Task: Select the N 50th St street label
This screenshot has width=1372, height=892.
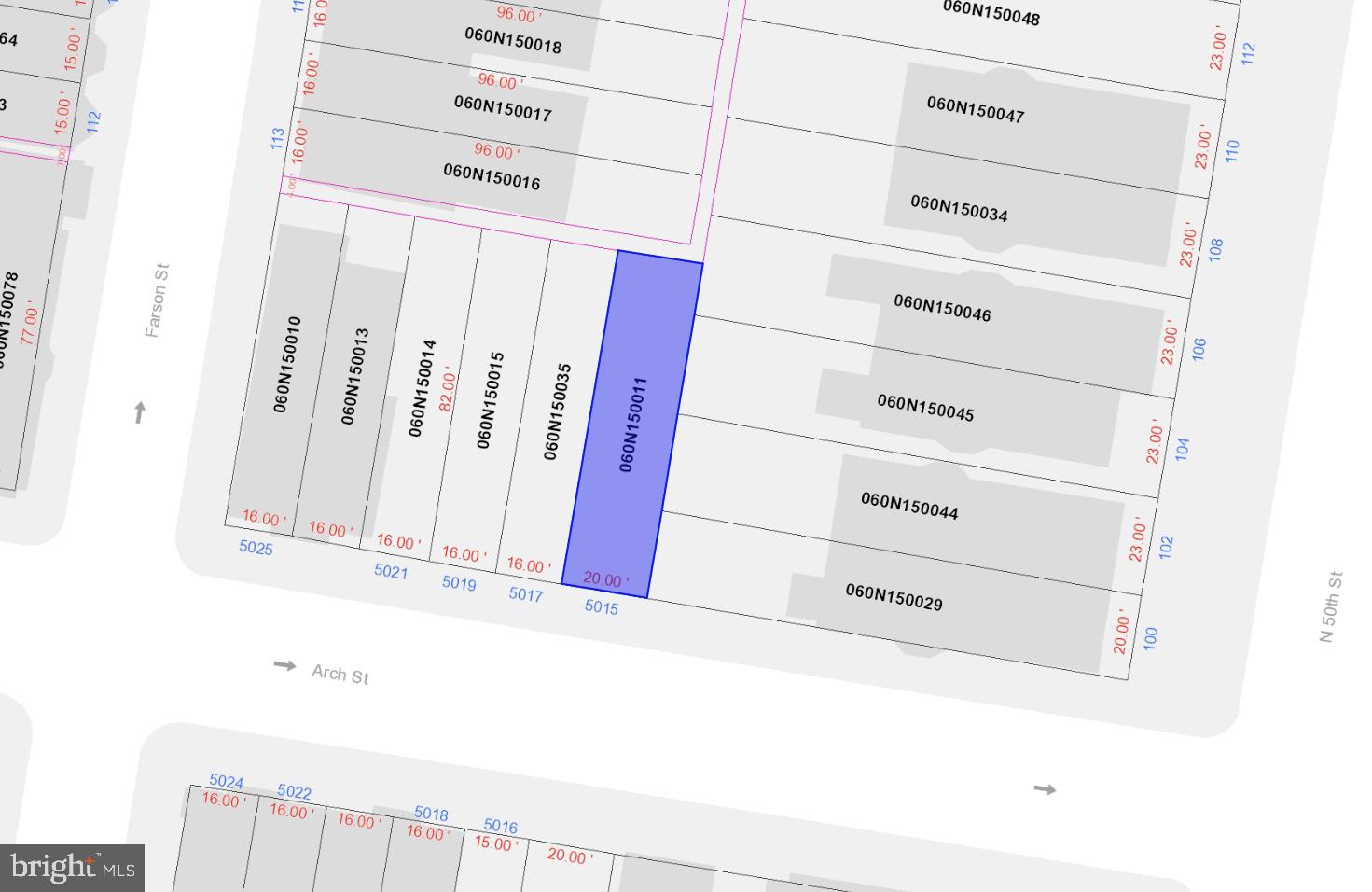Action: point(1331,606)
